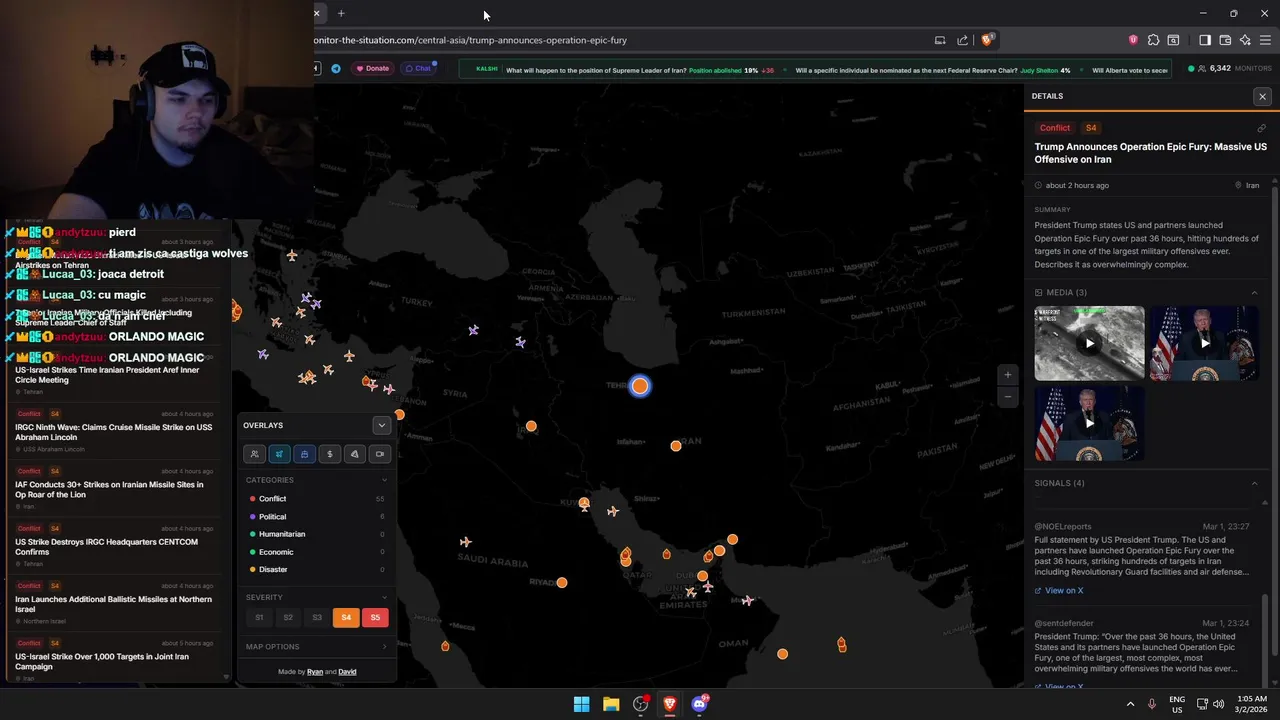Expand Map Options section
The image size is (1280, 720).
(x=316, y=647)
